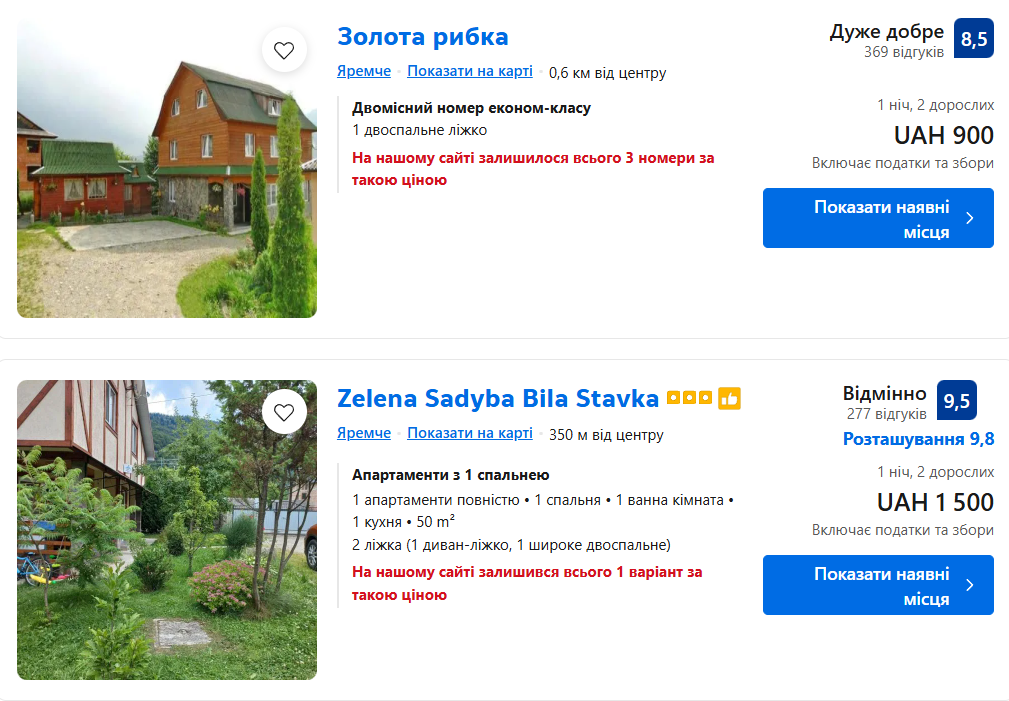1009x701 pixels.
Task: Show Золота рибка on the map
Action: tap(470, 71)
